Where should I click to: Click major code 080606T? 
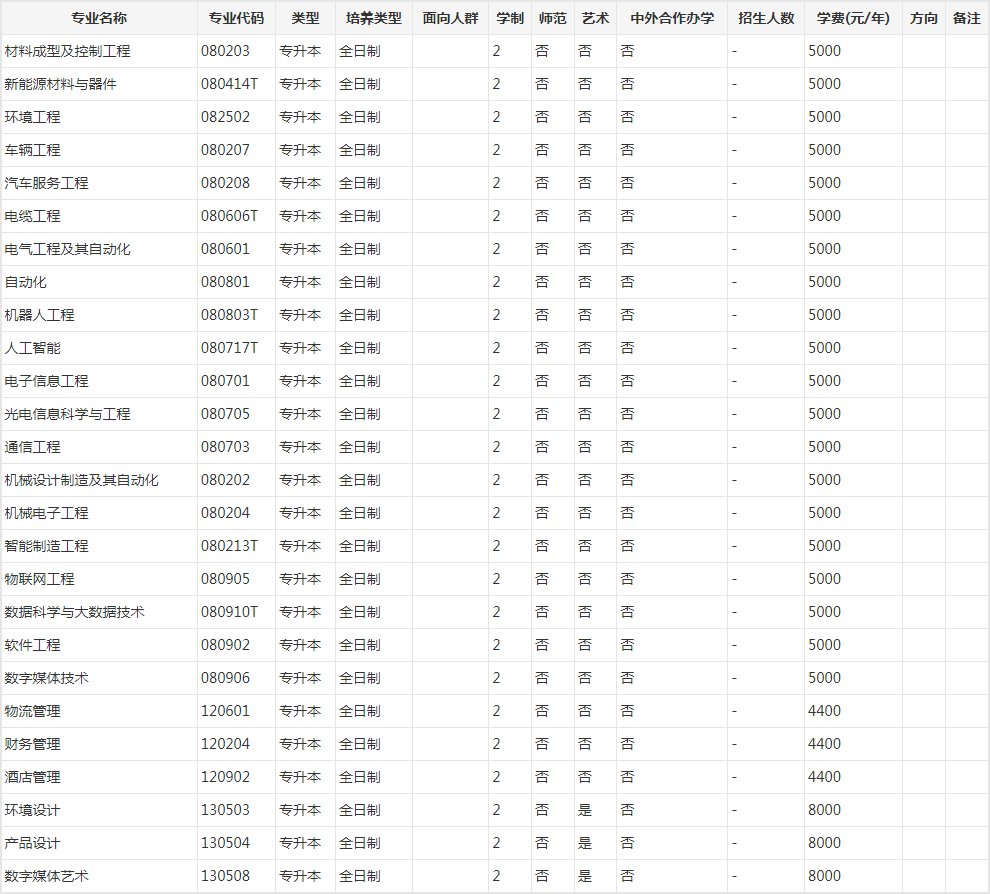pyautogui.click(x=229, y=216)
